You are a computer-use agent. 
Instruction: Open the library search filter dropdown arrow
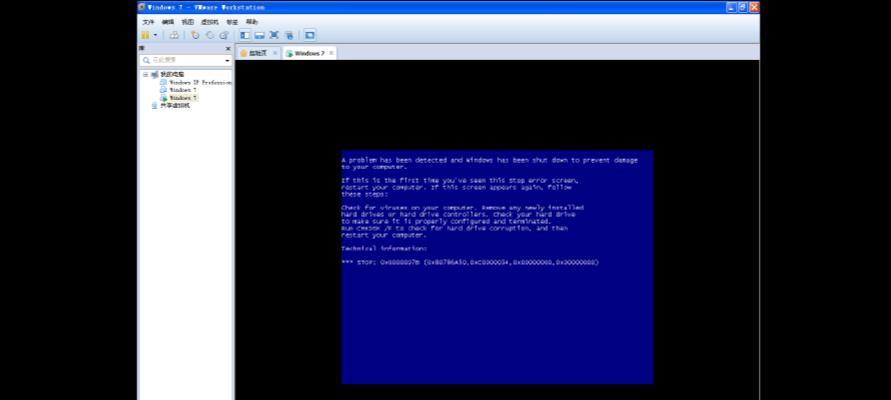(227, 60)
